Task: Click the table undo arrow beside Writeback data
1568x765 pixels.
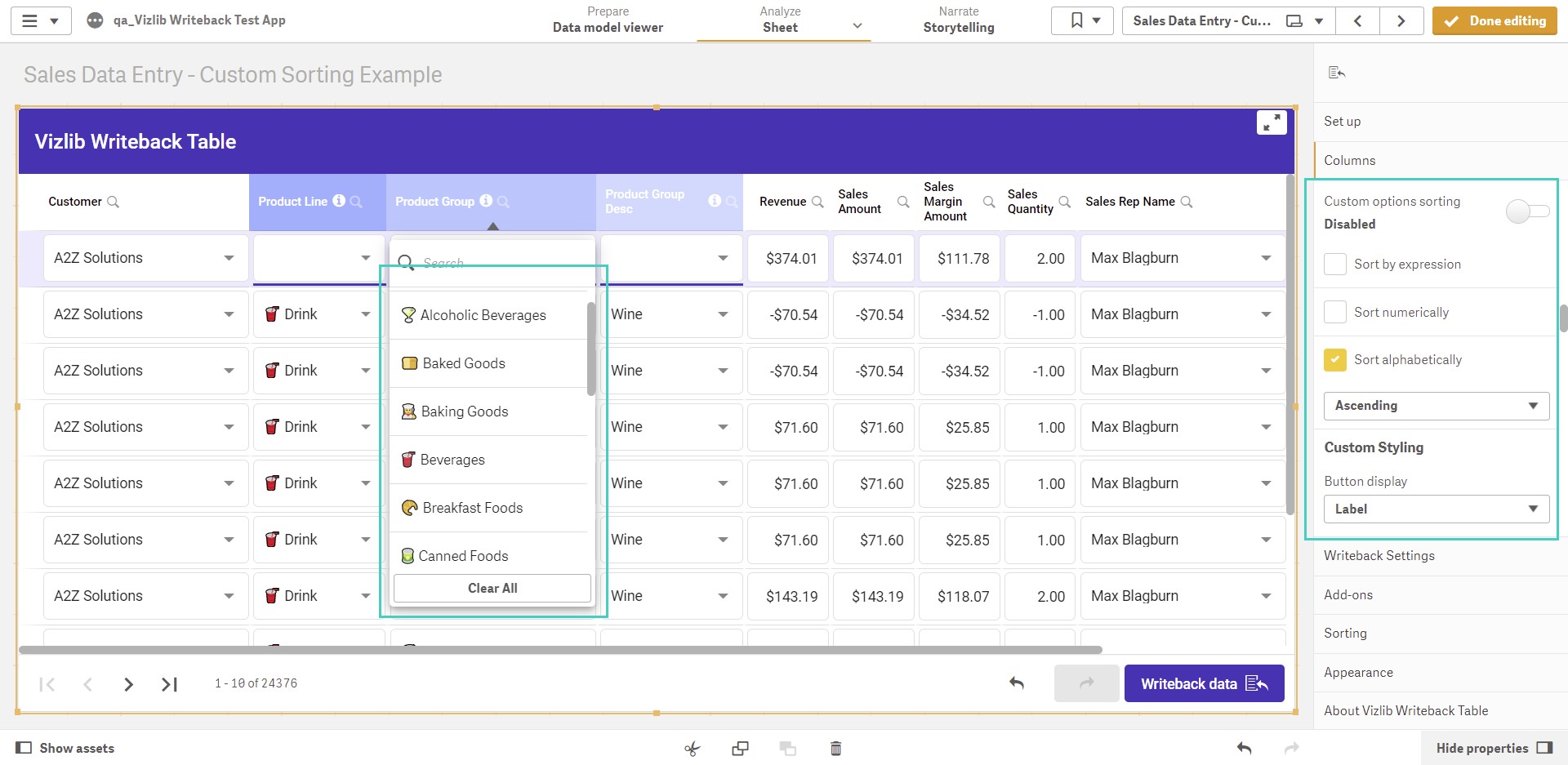Action: click(x=1017, y=683)
